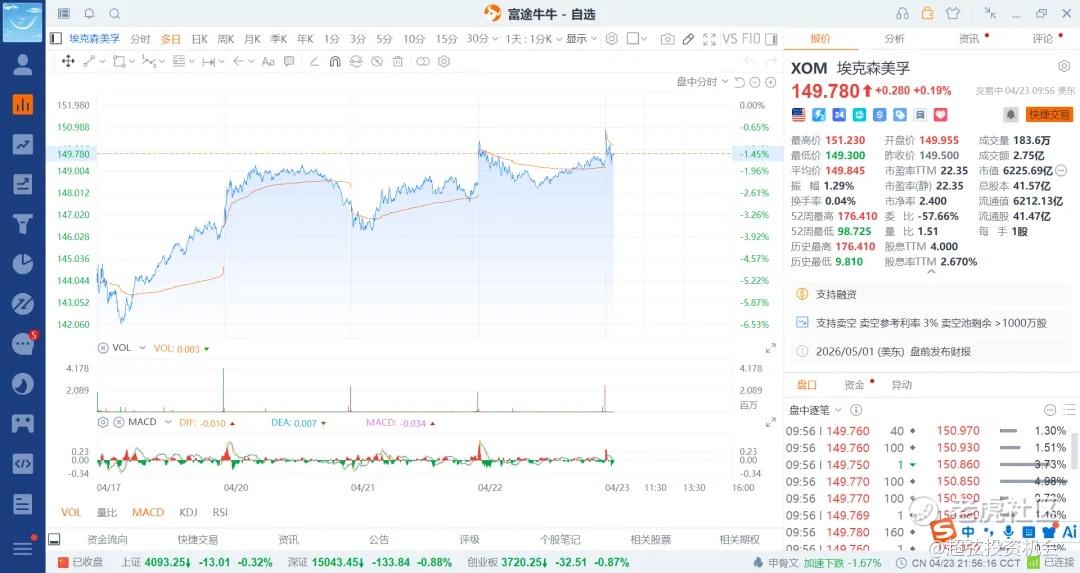Toggle RSI indicator at the bottom list
Screen dimensions: 1080x573
click(220, 512)
